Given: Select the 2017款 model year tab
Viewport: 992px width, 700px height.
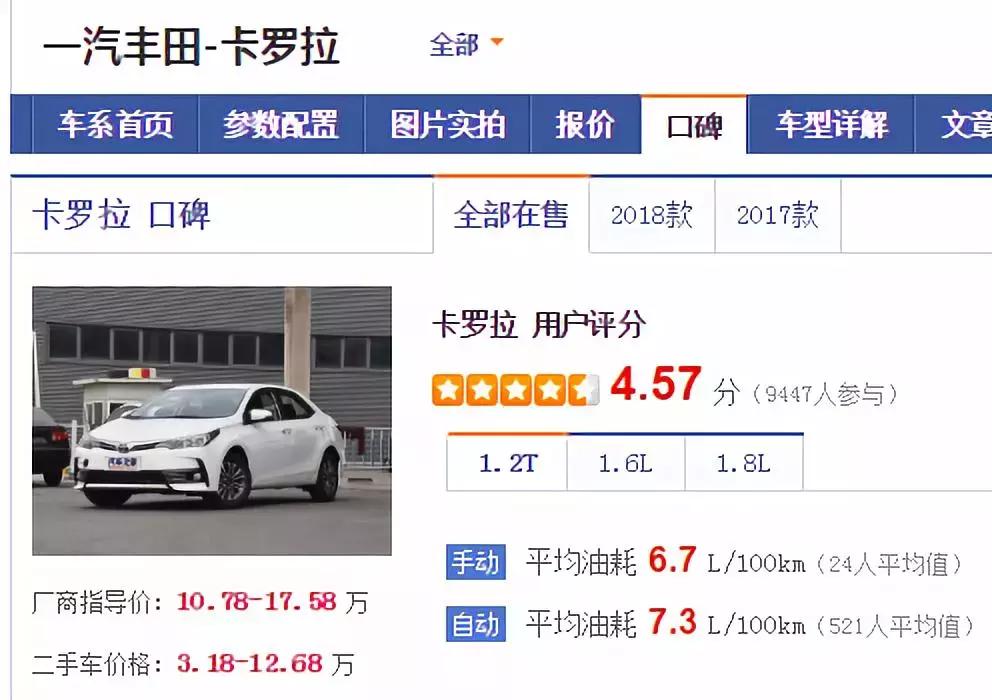Looking at the screenshot, I should [x=777, y=215].
